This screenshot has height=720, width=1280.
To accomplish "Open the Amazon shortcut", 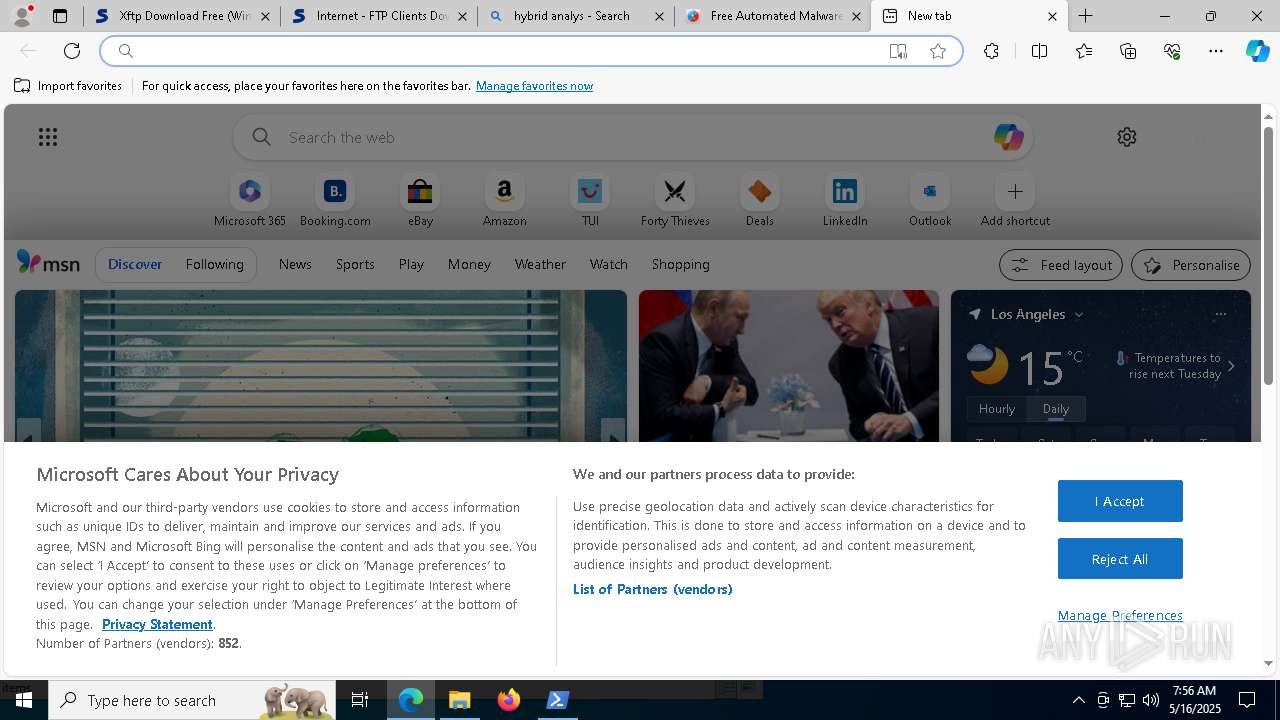I will pos(504,201).
